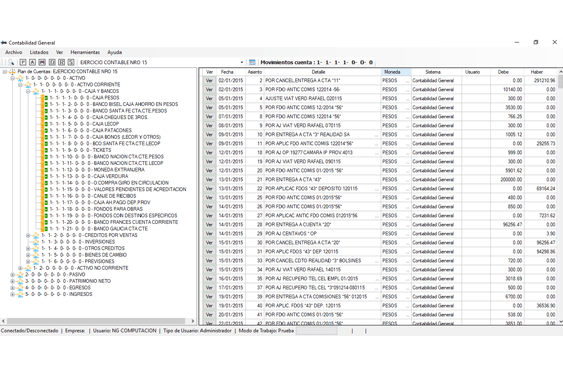Click the app icon in the title bar
This screenshot has width=563, height=375.
(x=4, y=42)
